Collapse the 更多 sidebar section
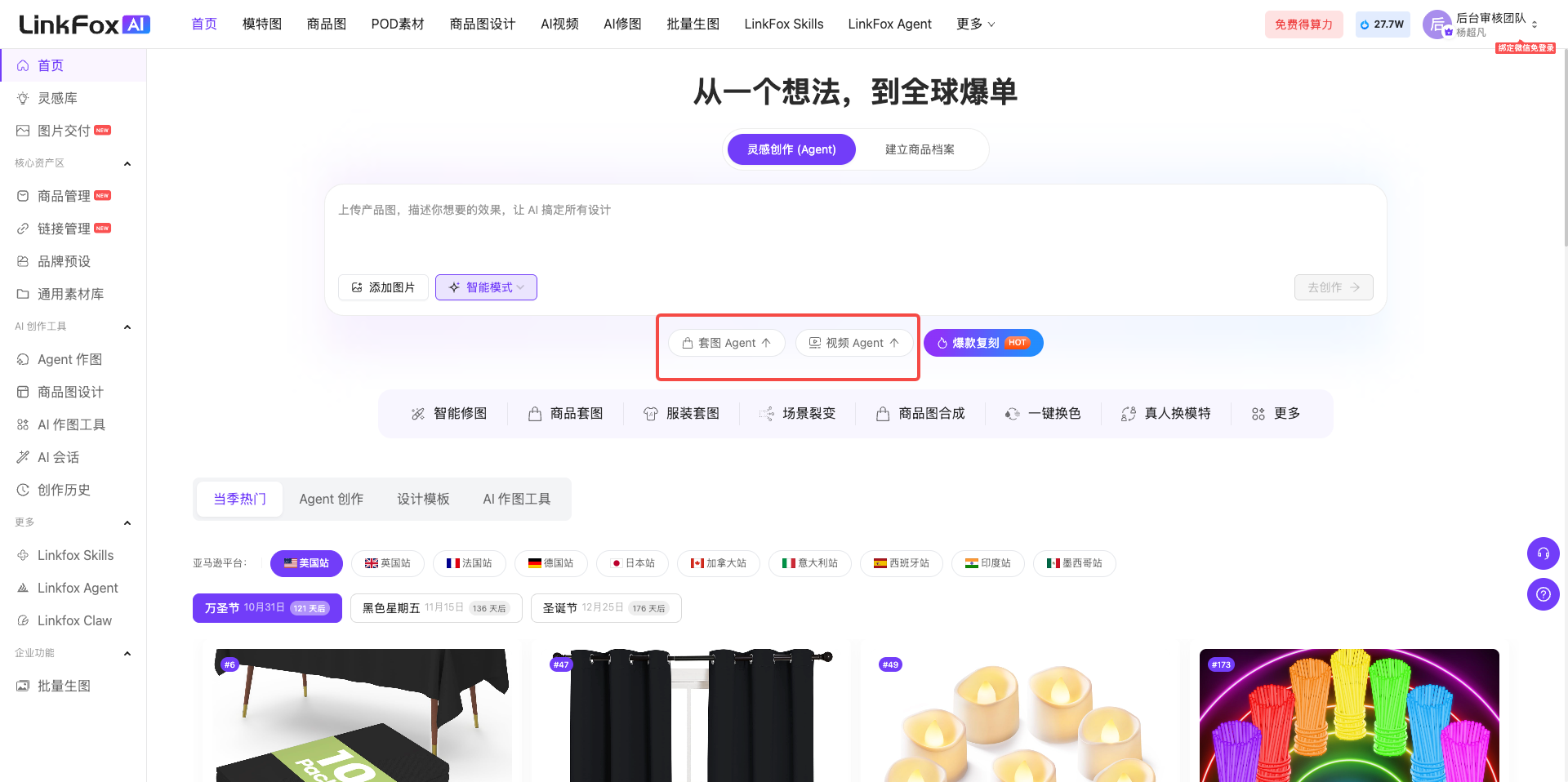 tap(127, 522)
